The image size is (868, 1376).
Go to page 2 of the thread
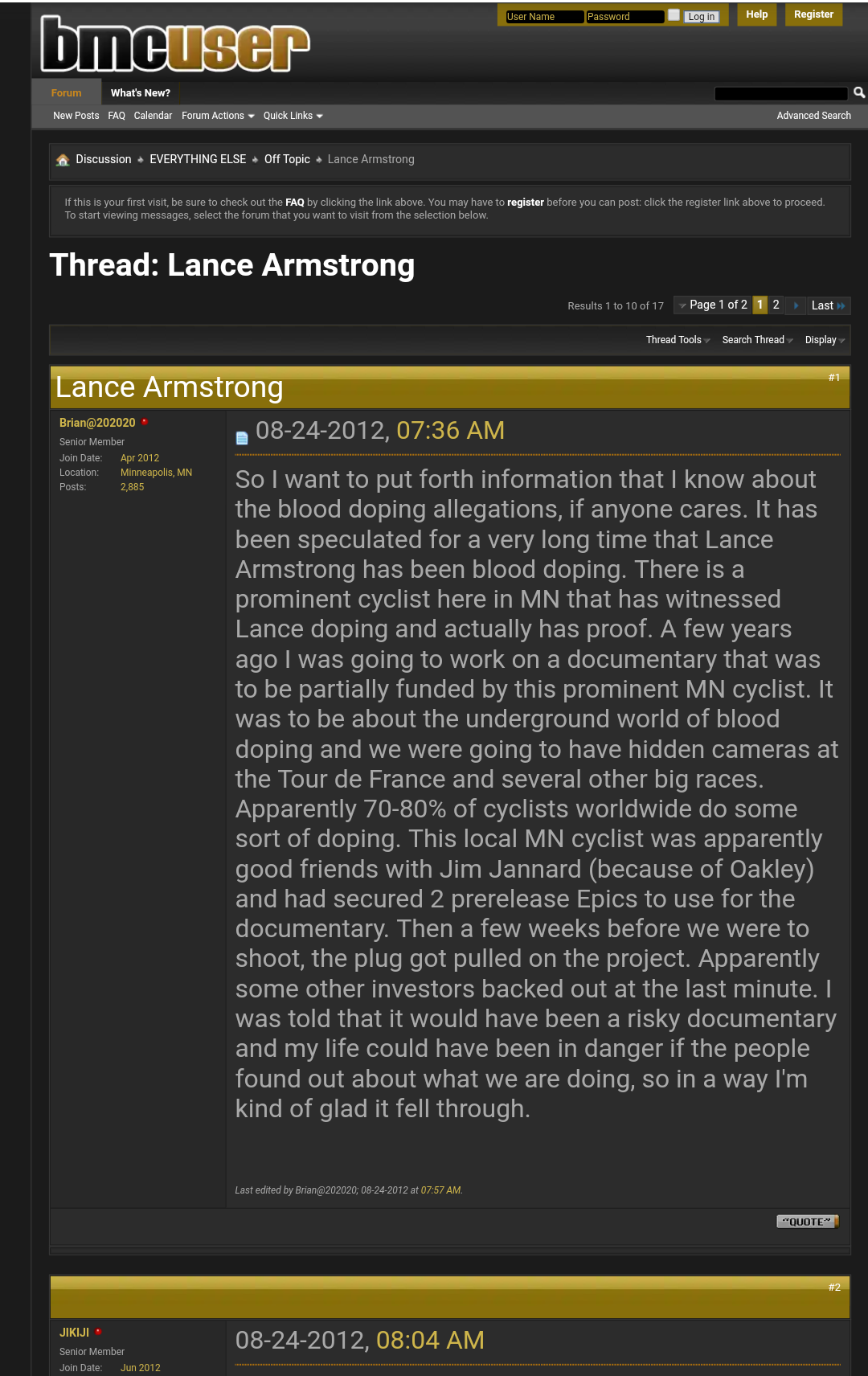[776, 305]
